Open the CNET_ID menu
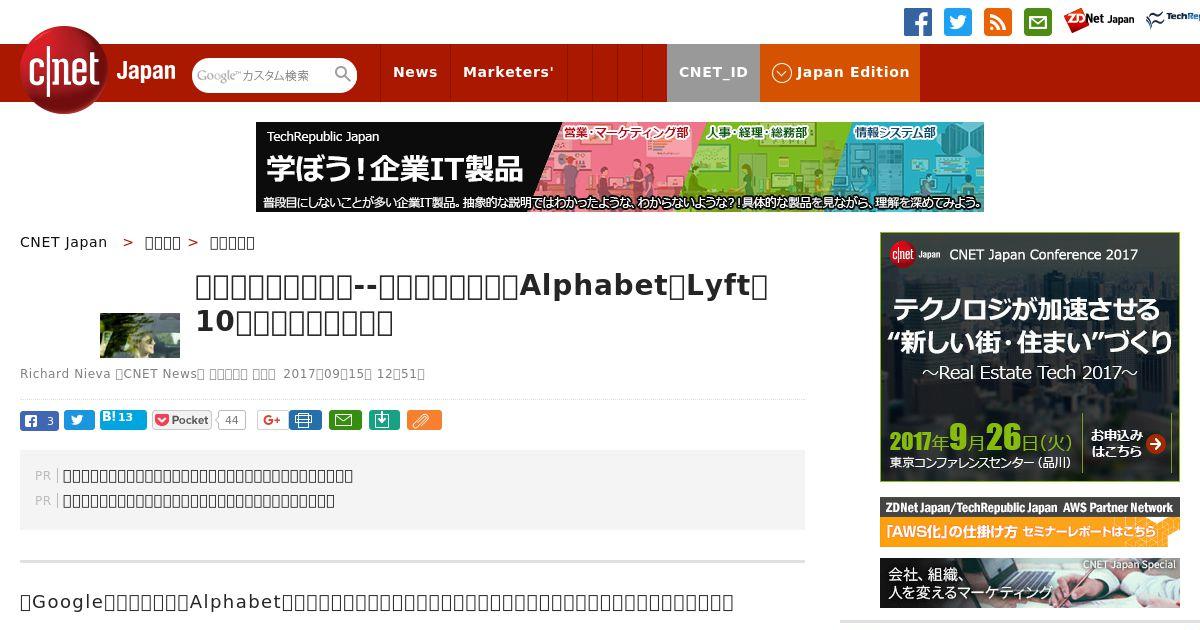The height and width of the screenshot is (630, 1200). point(713,73)
